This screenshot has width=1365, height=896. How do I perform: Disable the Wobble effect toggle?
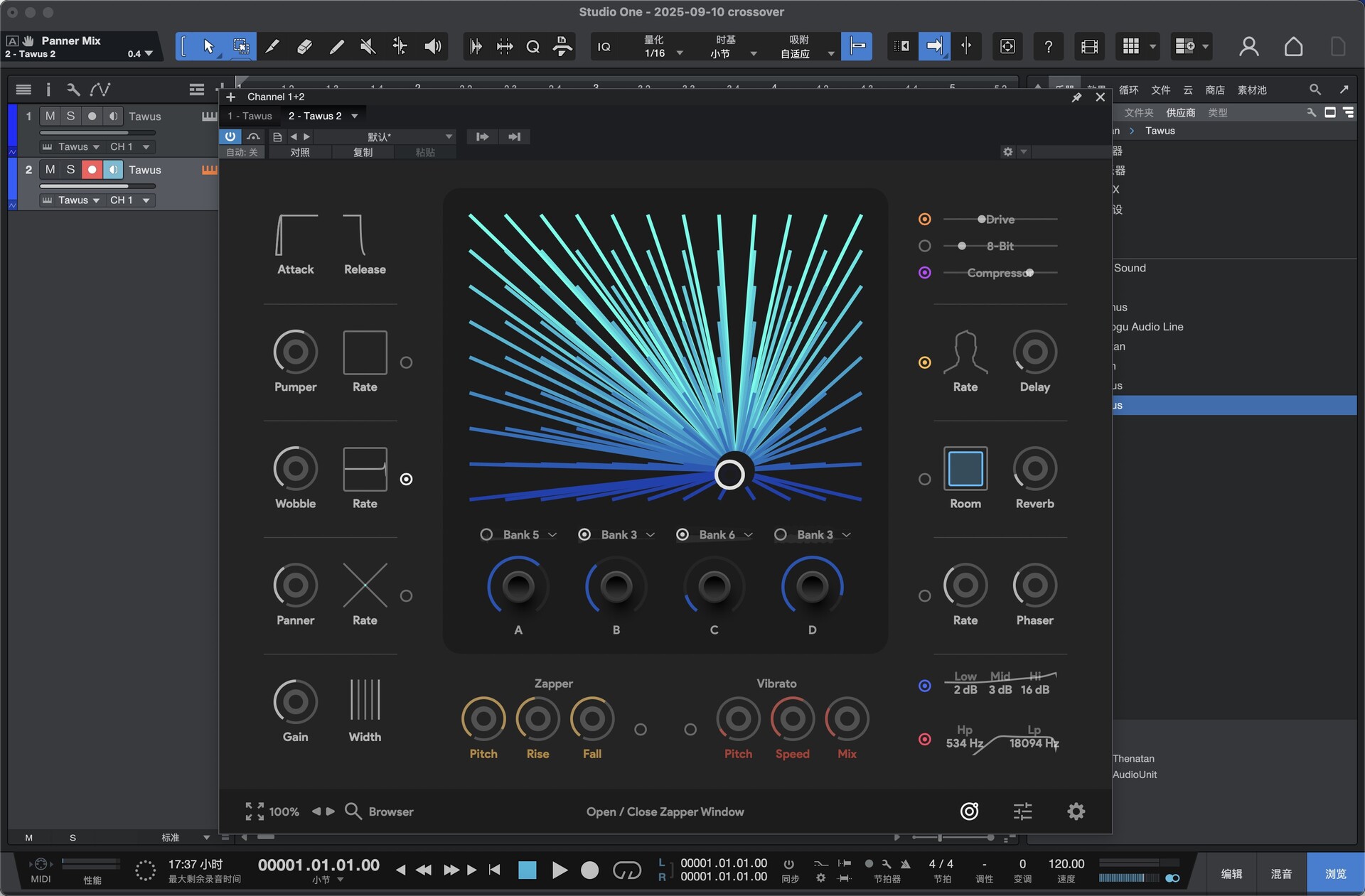406,479
